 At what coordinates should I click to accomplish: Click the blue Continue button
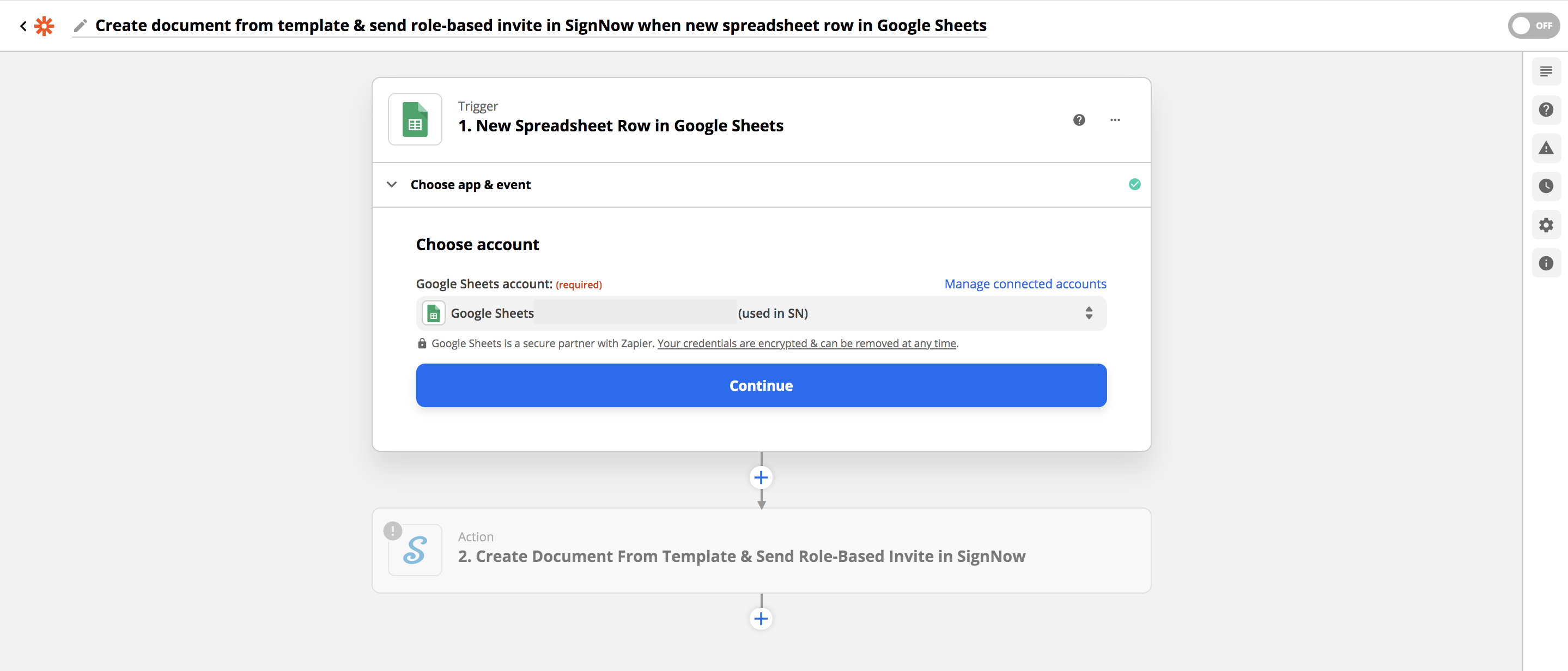tap(761, 385)
